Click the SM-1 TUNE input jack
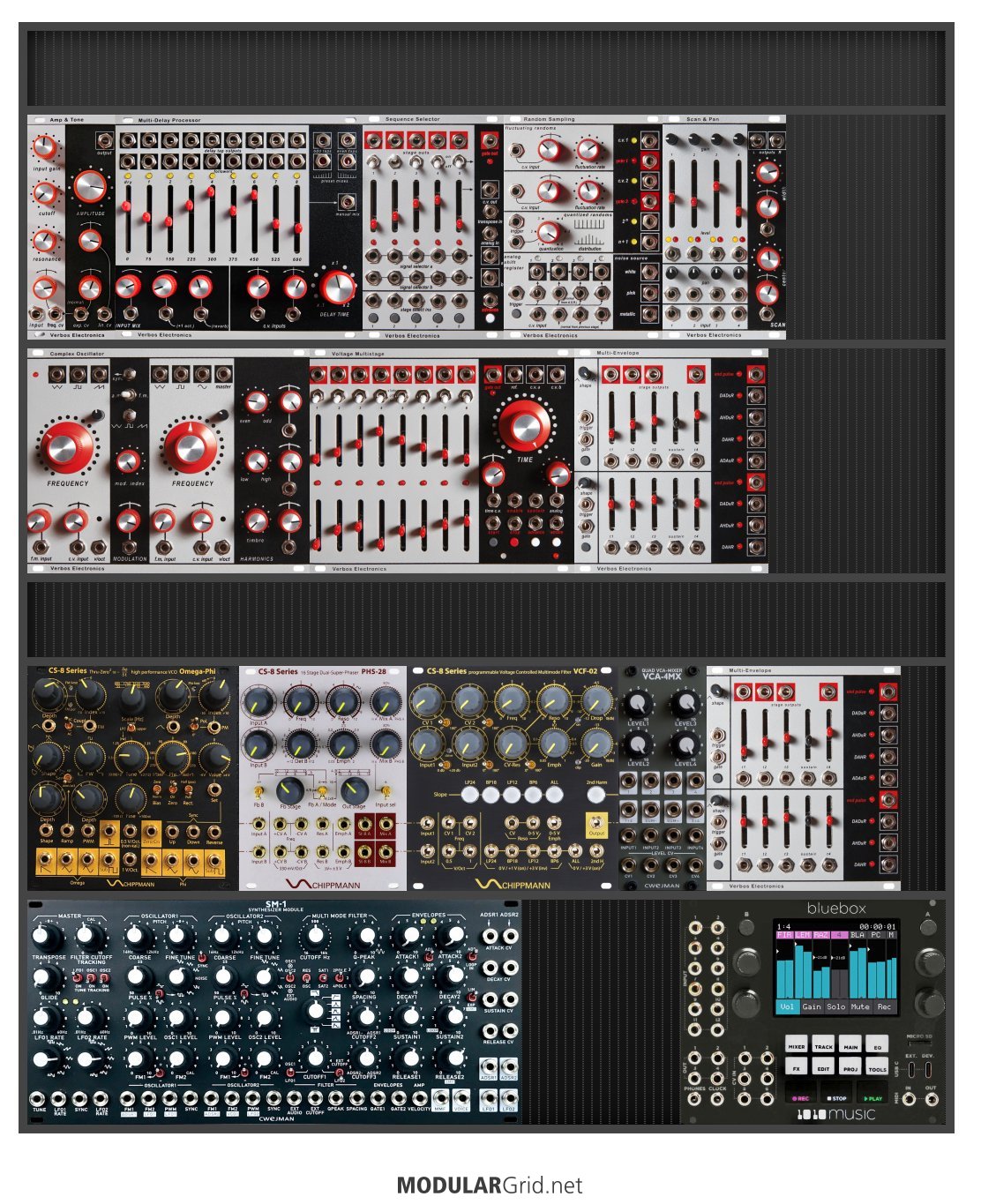 [37, 1099]
